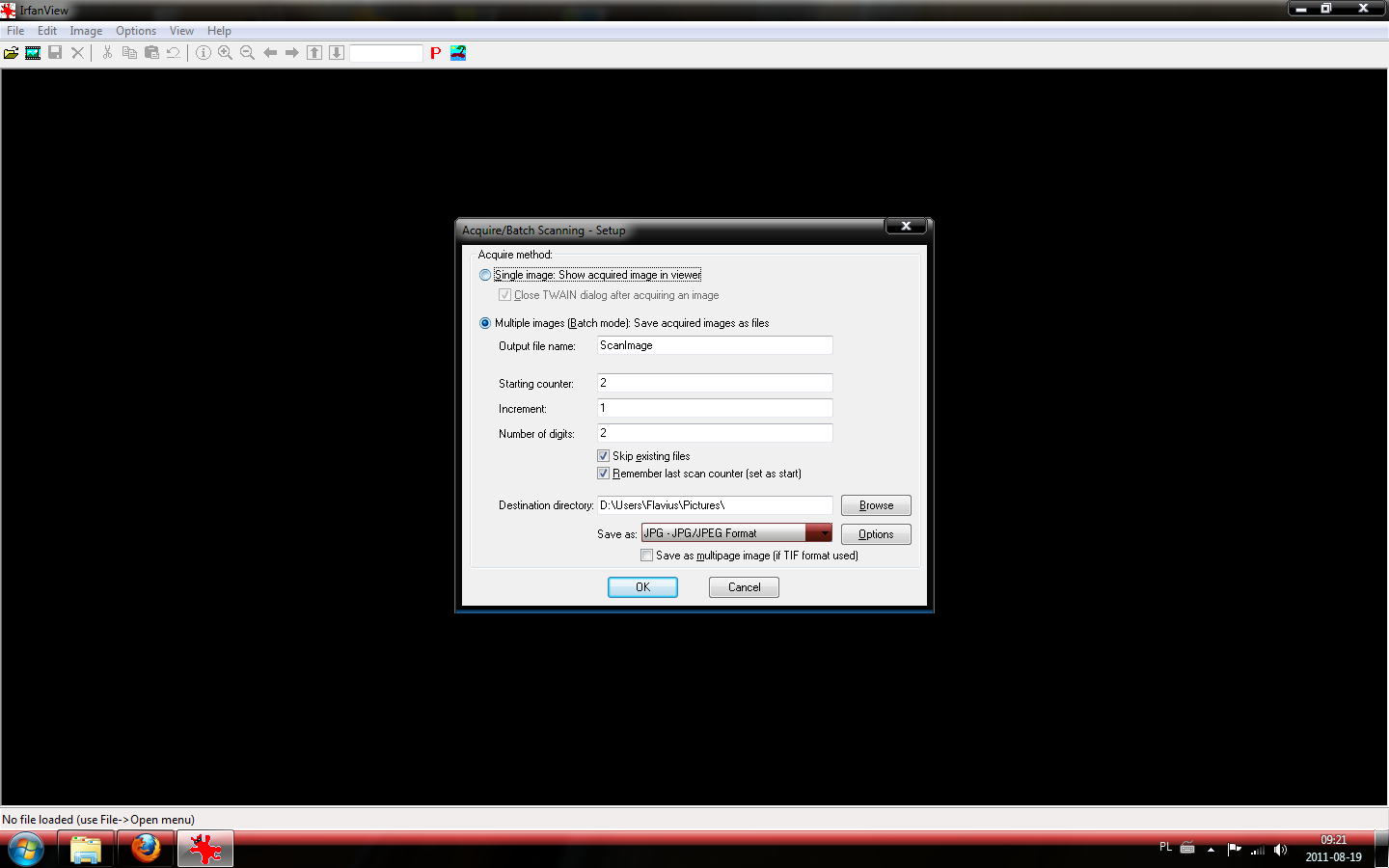Click the on-screen keyboard tray icon

(1187, 850)
